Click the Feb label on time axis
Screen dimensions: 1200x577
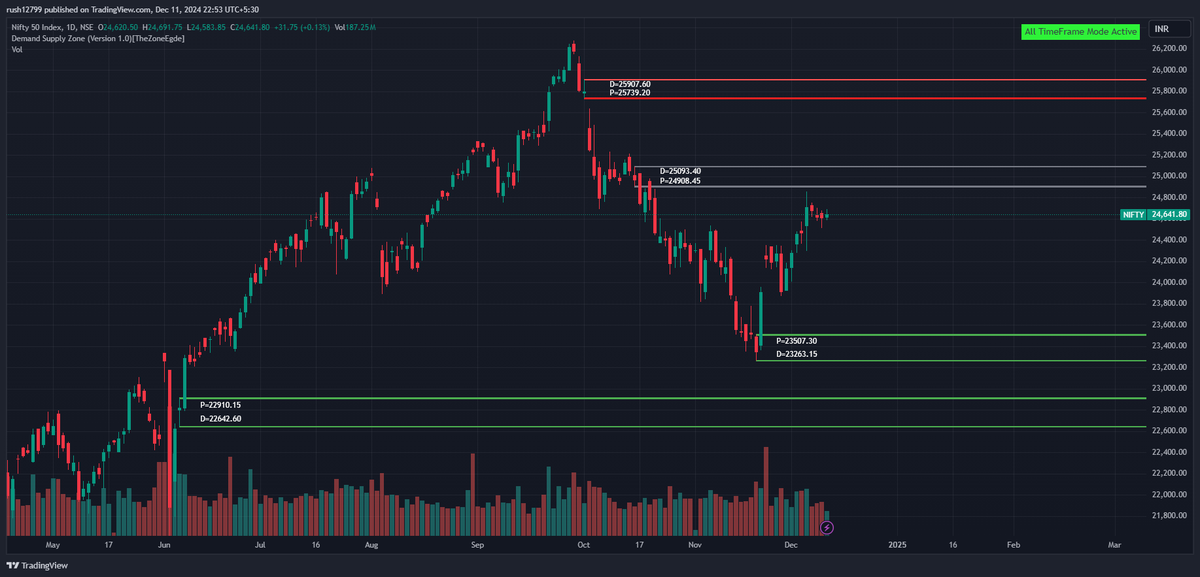click(1013, 546)
